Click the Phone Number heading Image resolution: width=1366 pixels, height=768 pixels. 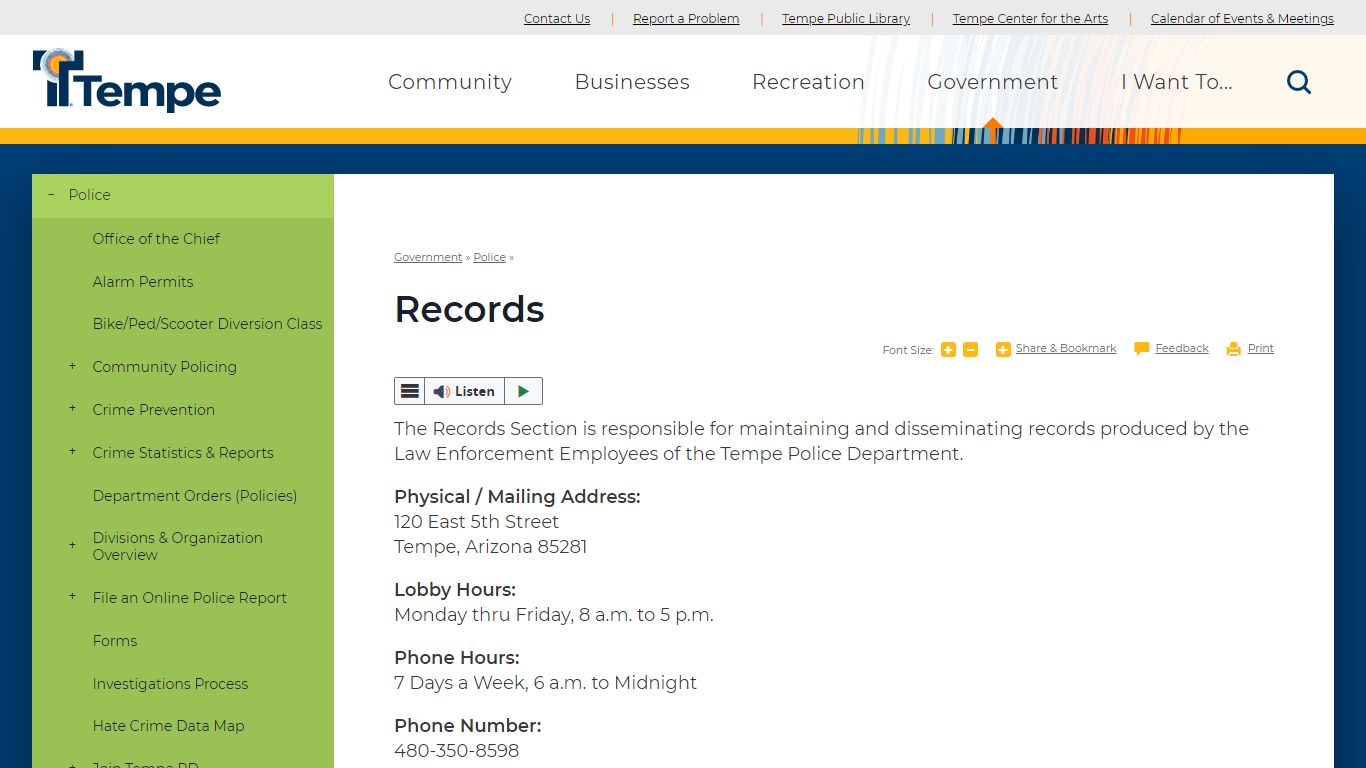point(468,725)
